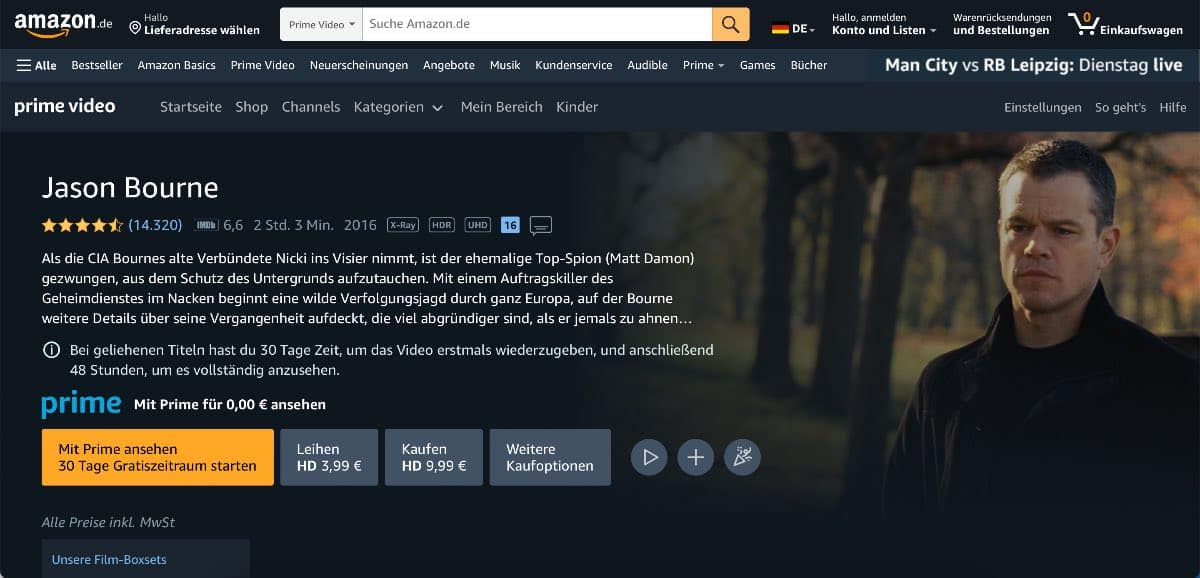Open Angebote in navigation bar

[449, 65]
